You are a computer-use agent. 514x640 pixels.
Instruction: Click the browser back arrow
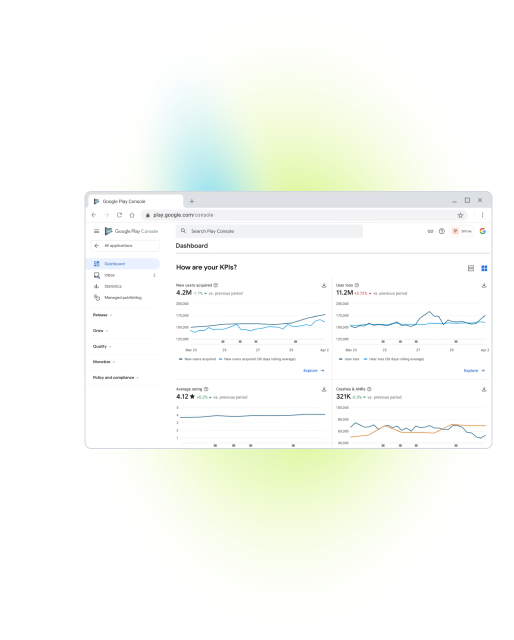[x=94, y=215]
